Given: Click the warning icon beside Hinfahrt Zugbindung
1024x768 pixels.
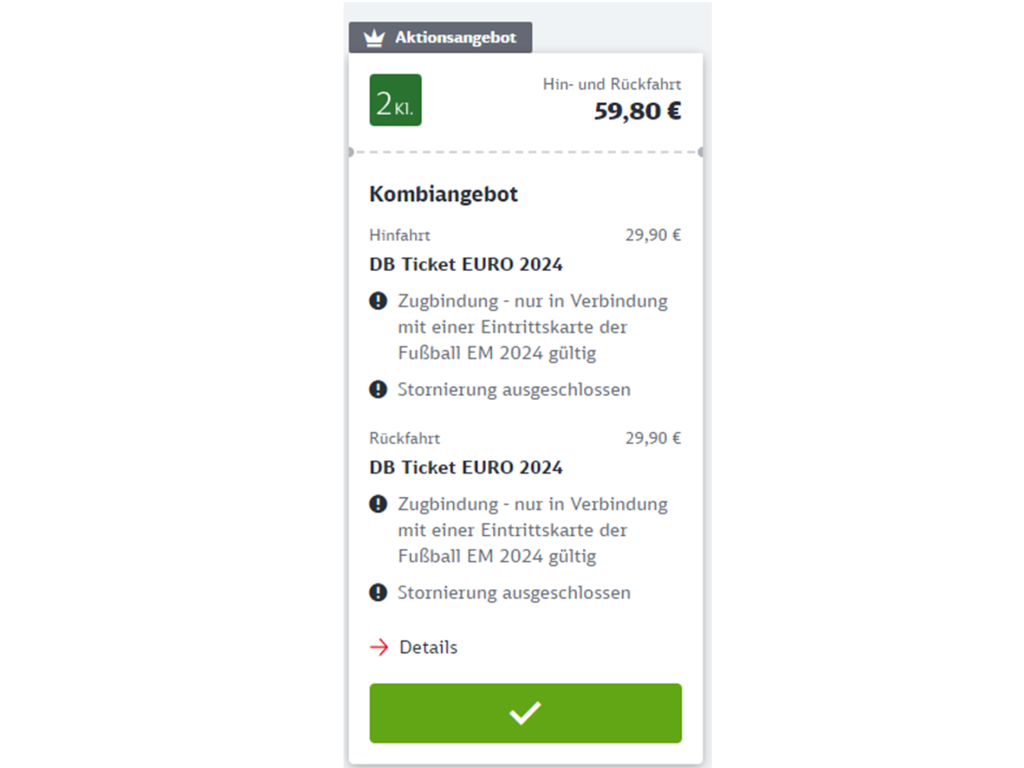Looking at the screenshot, I should tap(378, 300).
